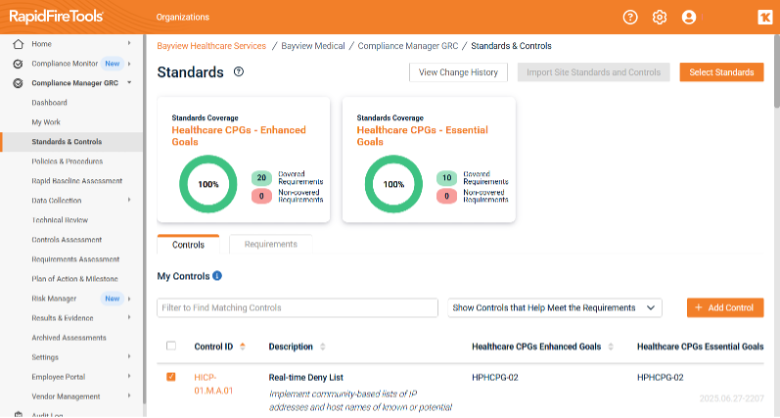Viewport: 780px width, 418px height.
Task: Click the green 20 covered requirements badge
Action: point(261,178)
